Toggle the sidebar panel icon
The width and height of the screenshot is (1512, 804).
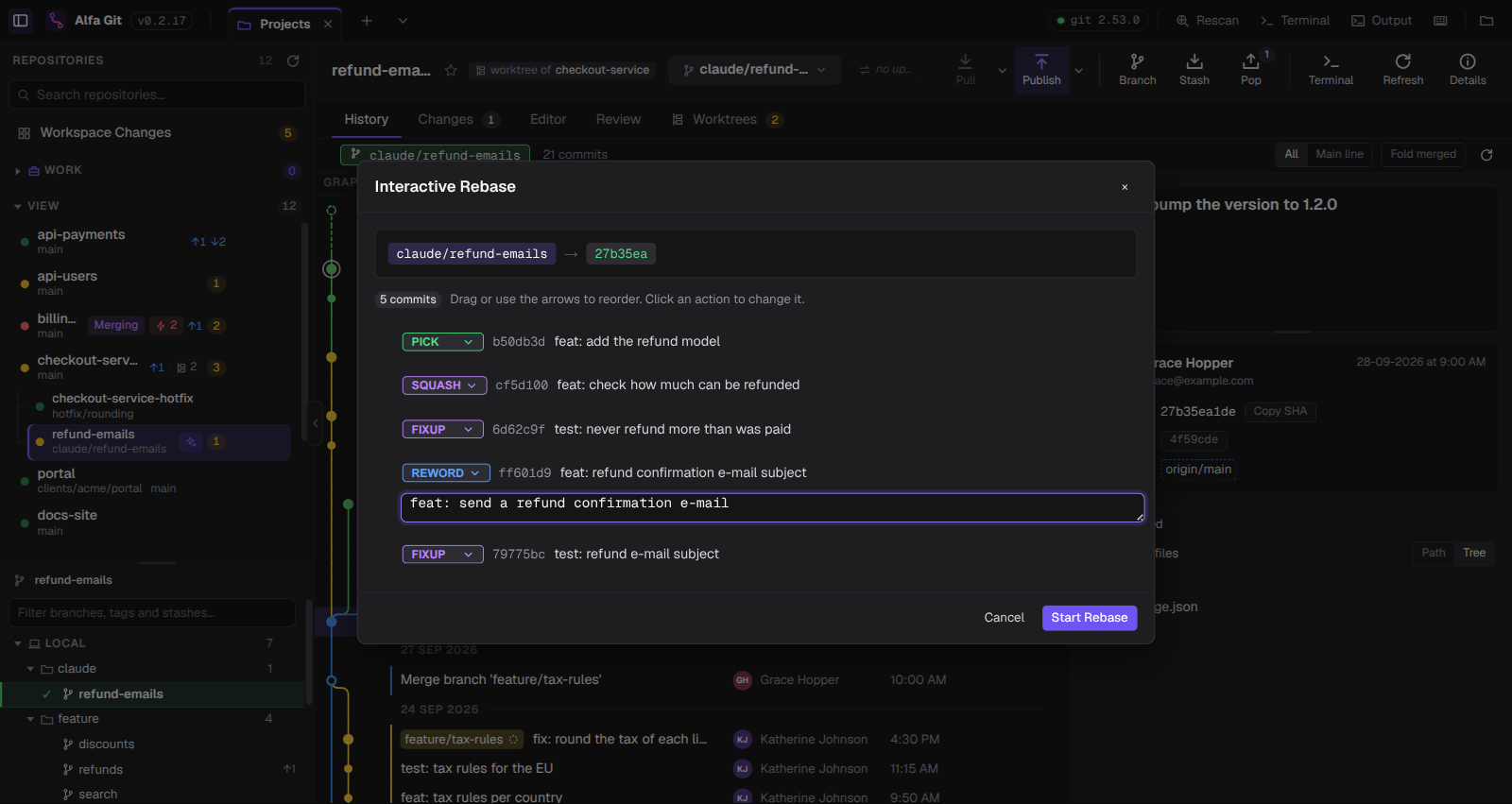coord(21,20)
